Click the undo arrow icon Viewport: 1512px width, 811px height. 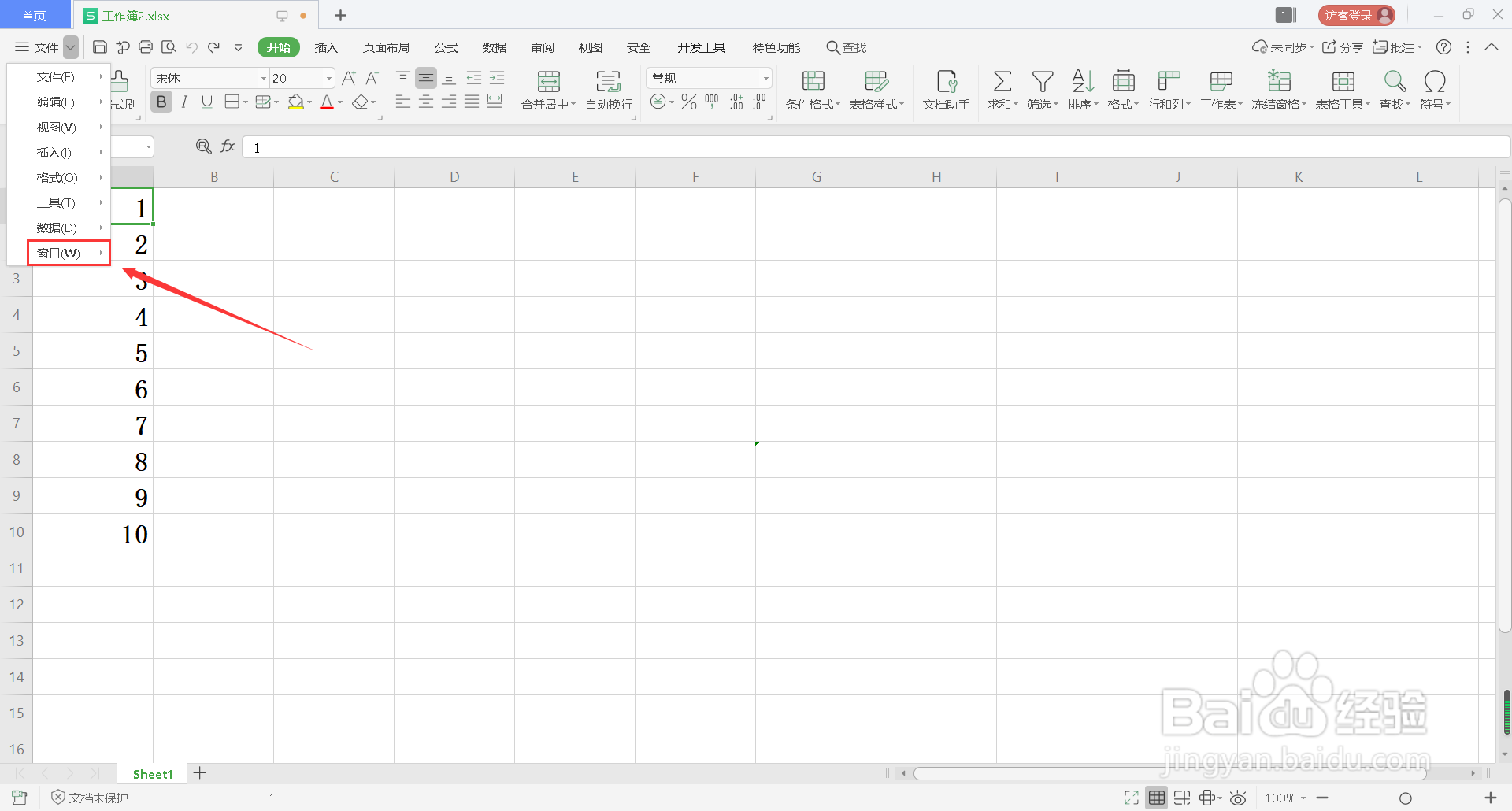(191, 47)
